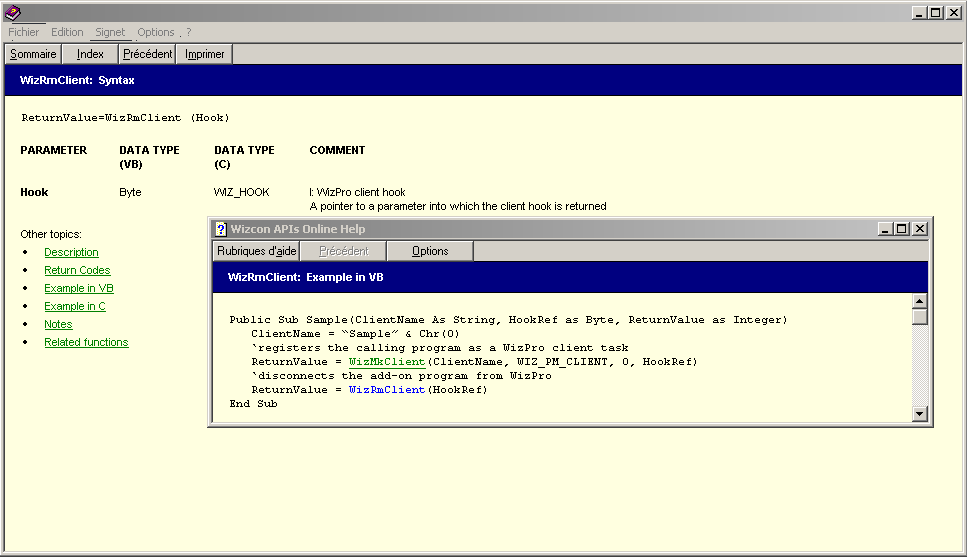The height and width of the screenshot is (557, 967).
Task: Click the 'End Sub' code line
Action: (253, 404)
